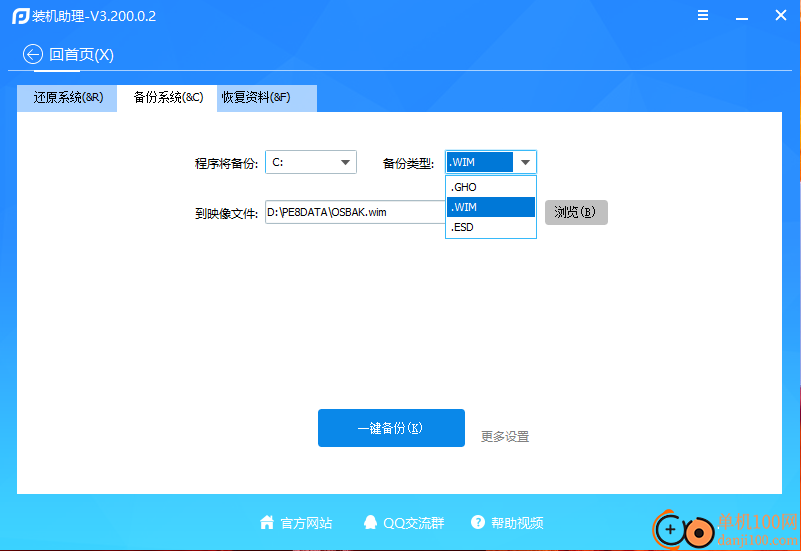Choose .GHO from the backup type list
Viewport: 801px width, 551px height.
pos(491,187)
